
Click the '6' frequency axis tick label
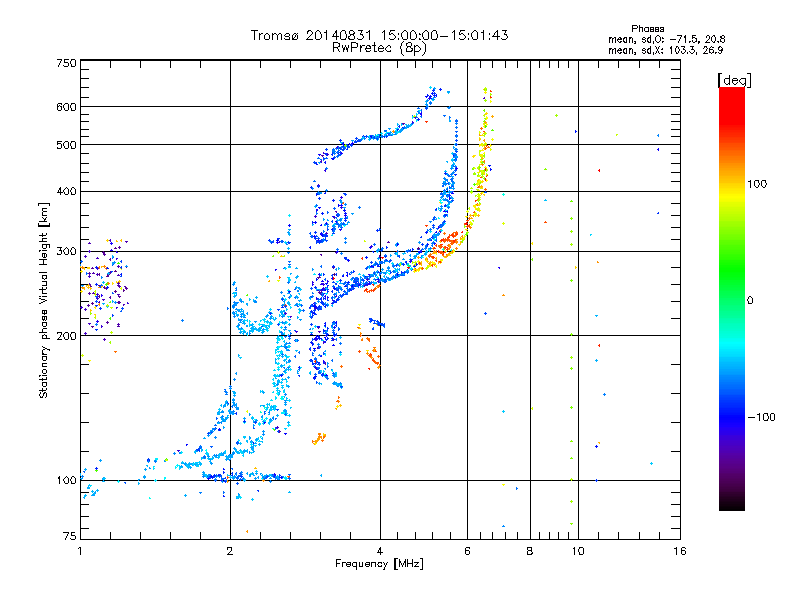pyautogui.click(x=467, y=551)
